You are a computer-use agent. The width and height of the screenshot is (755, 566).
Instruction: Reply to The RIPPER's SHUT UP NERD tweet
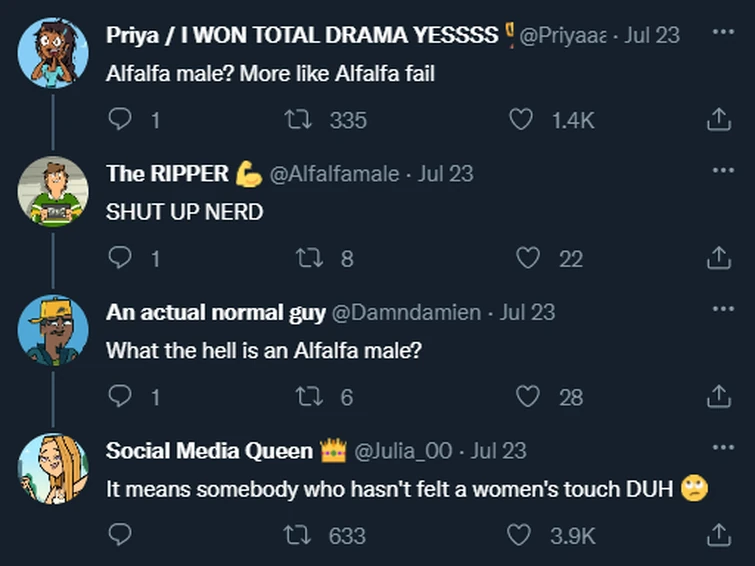[119, 259]
